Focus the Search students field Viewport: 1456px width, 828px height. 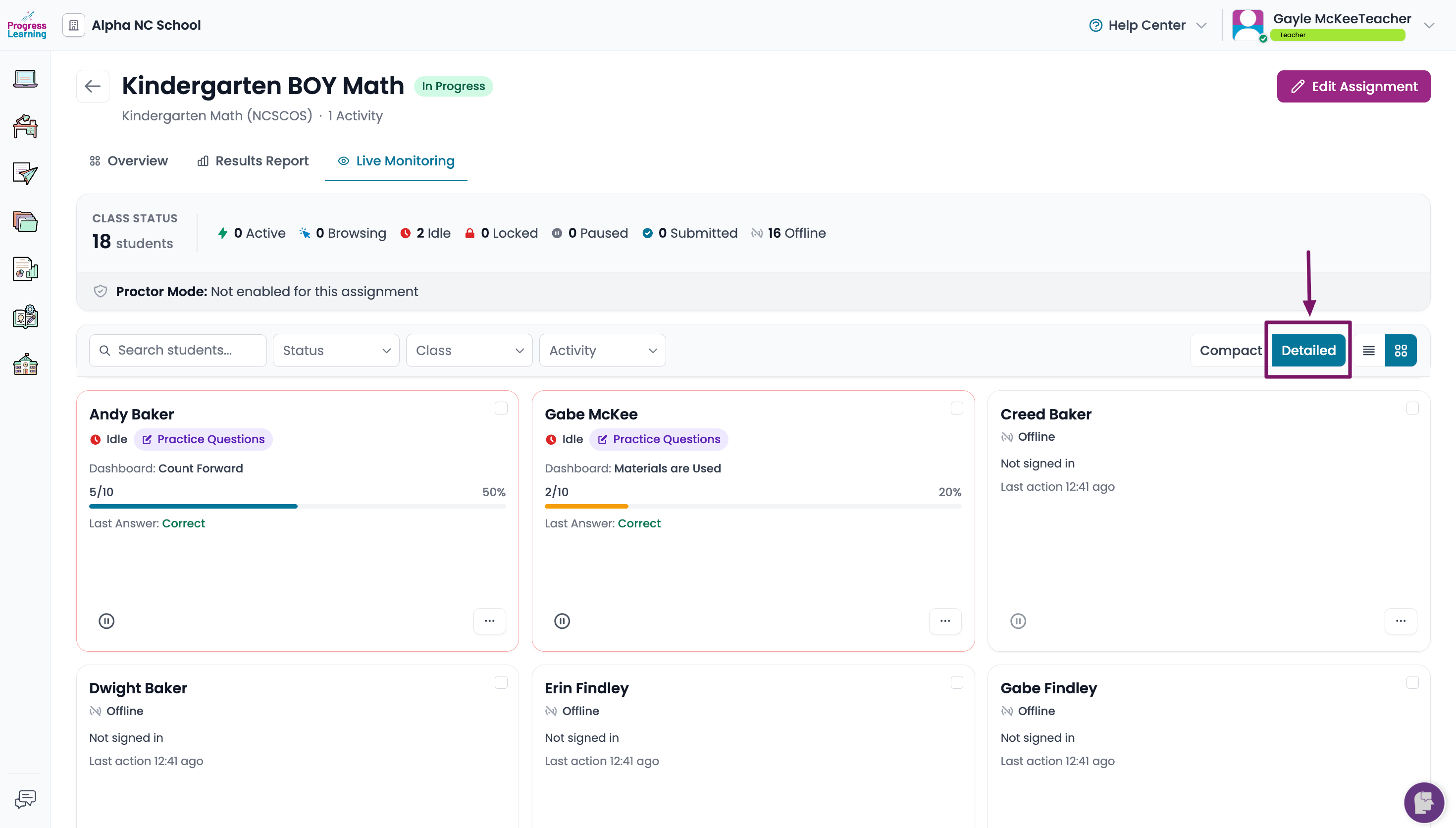point(177,350)
